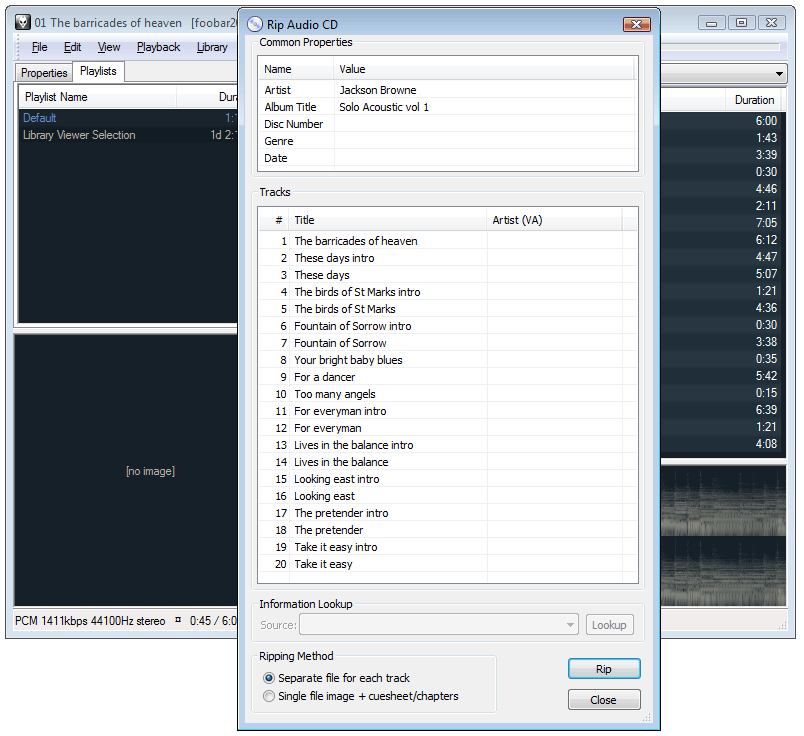Screen dimensions: 804x736
Task: Select track 10 Too many angels
Action: click(x=448, y=394)
